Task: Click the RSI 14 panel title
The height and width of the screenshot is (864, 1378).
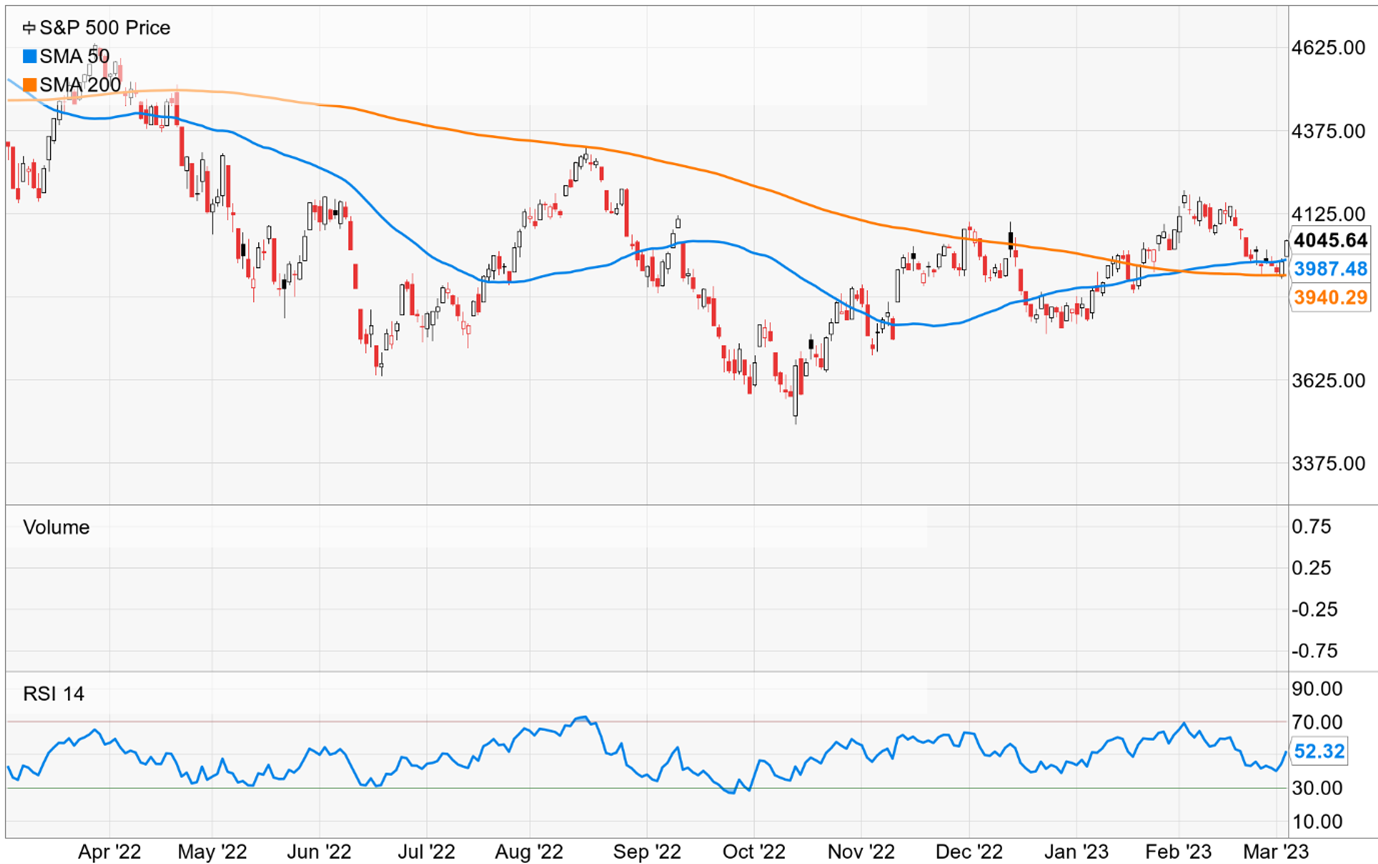Action: pos(55,695)
